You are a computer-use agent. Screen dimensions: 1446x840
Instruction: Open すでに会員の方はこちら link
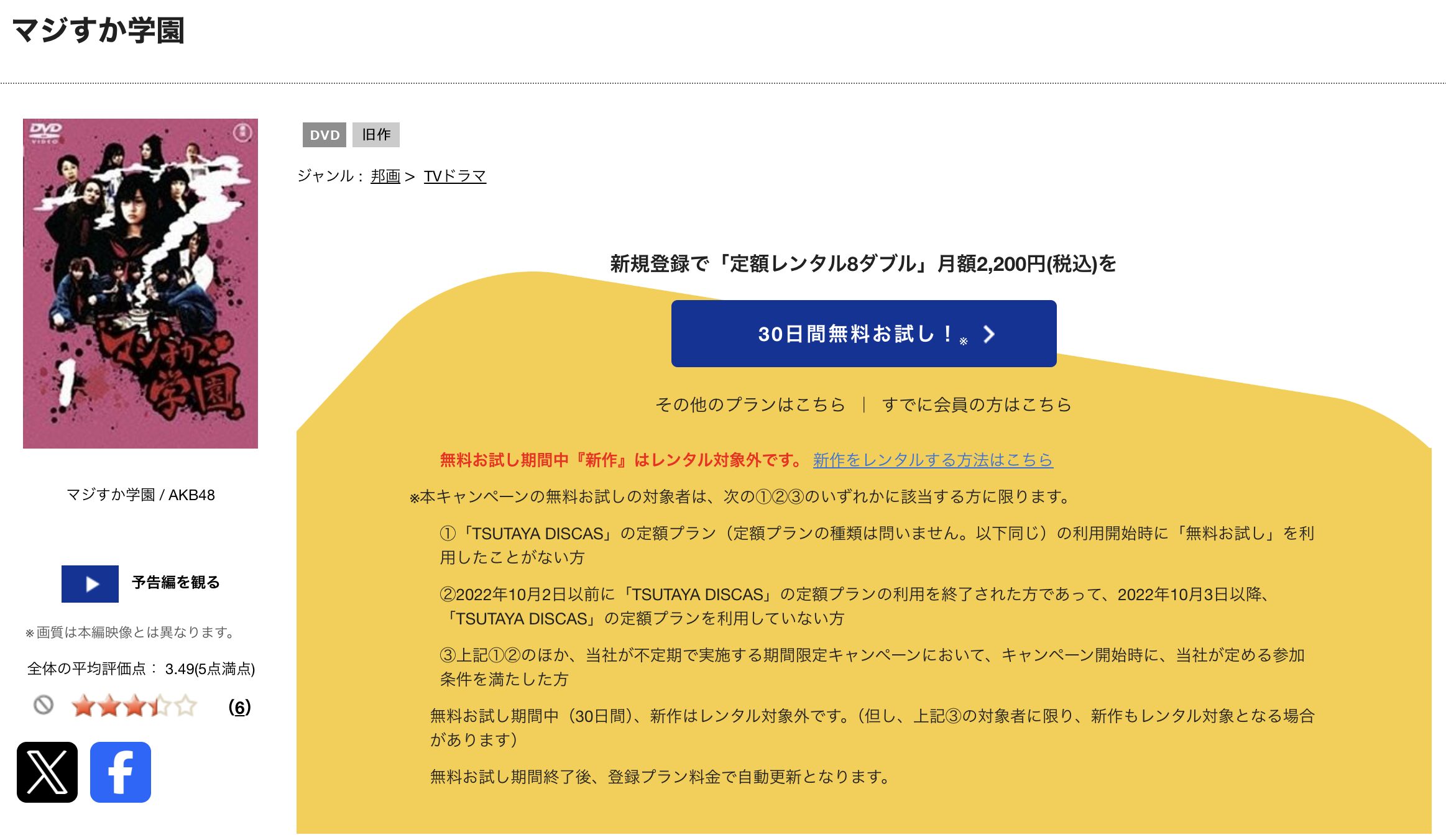tap(977, 404)
